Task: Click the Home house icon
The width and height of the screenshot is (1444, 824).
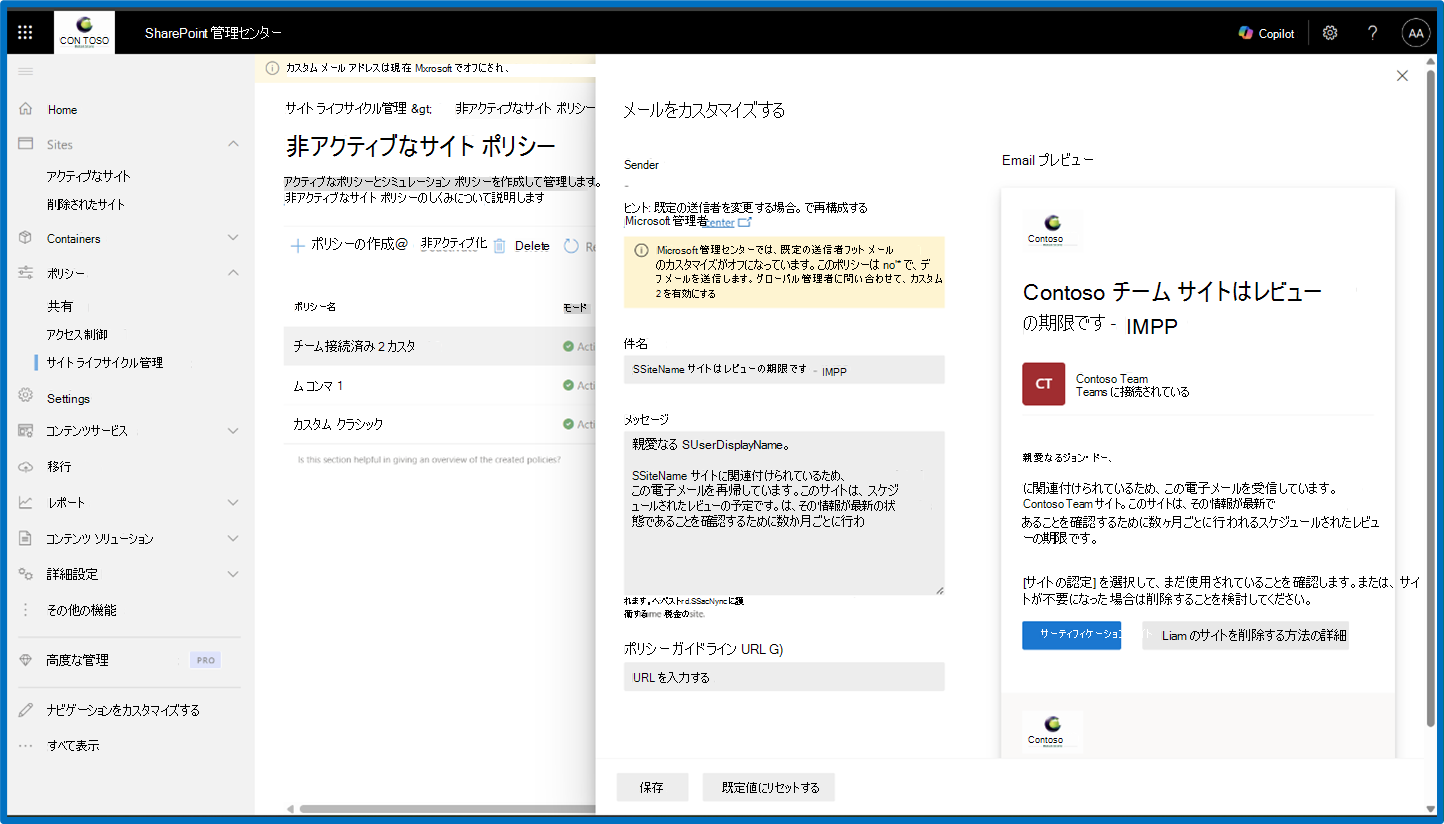Action: click(26, 109)
